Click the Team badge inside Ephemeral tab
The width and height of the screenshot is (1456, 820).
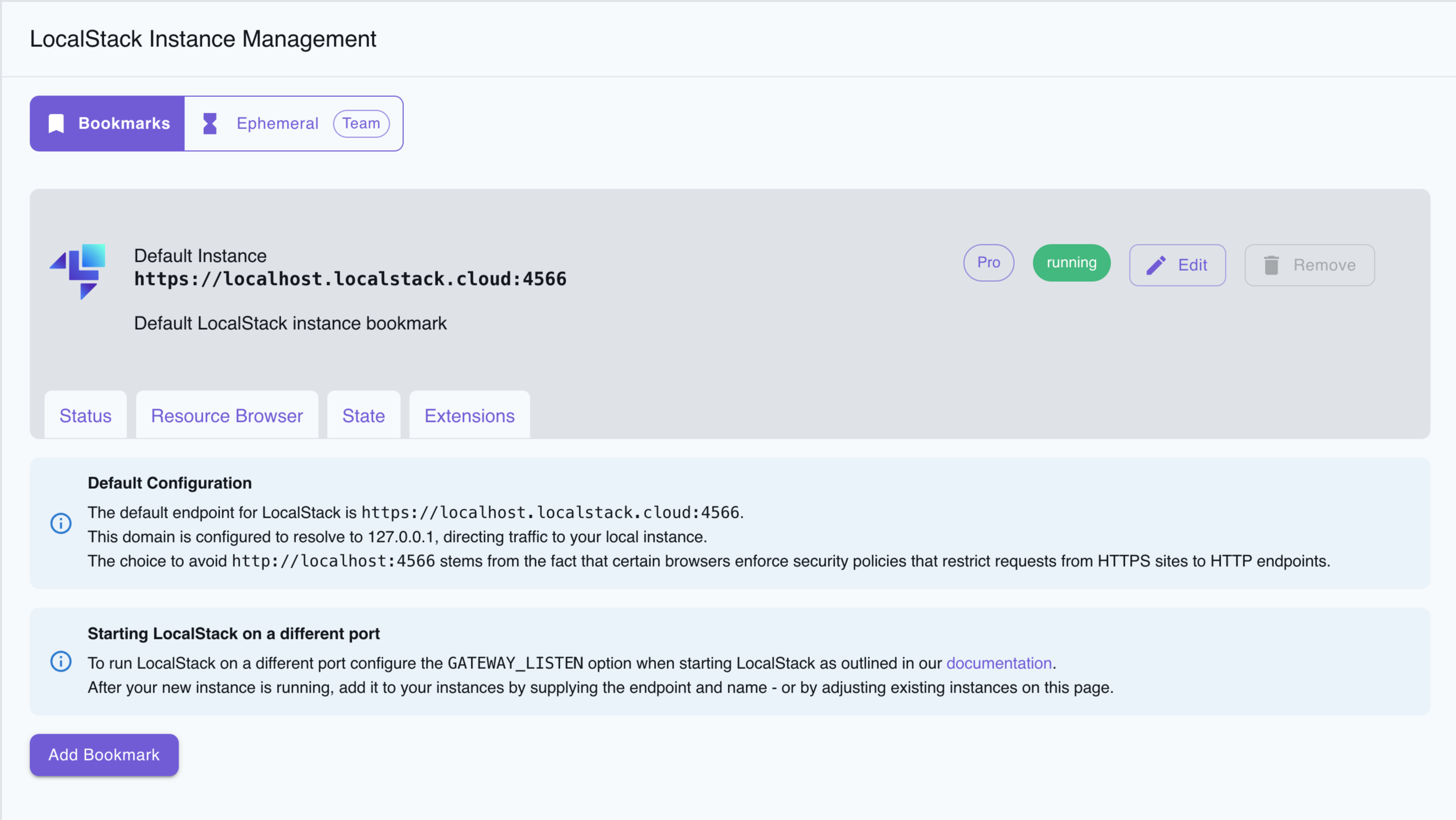tap(361, 123)
